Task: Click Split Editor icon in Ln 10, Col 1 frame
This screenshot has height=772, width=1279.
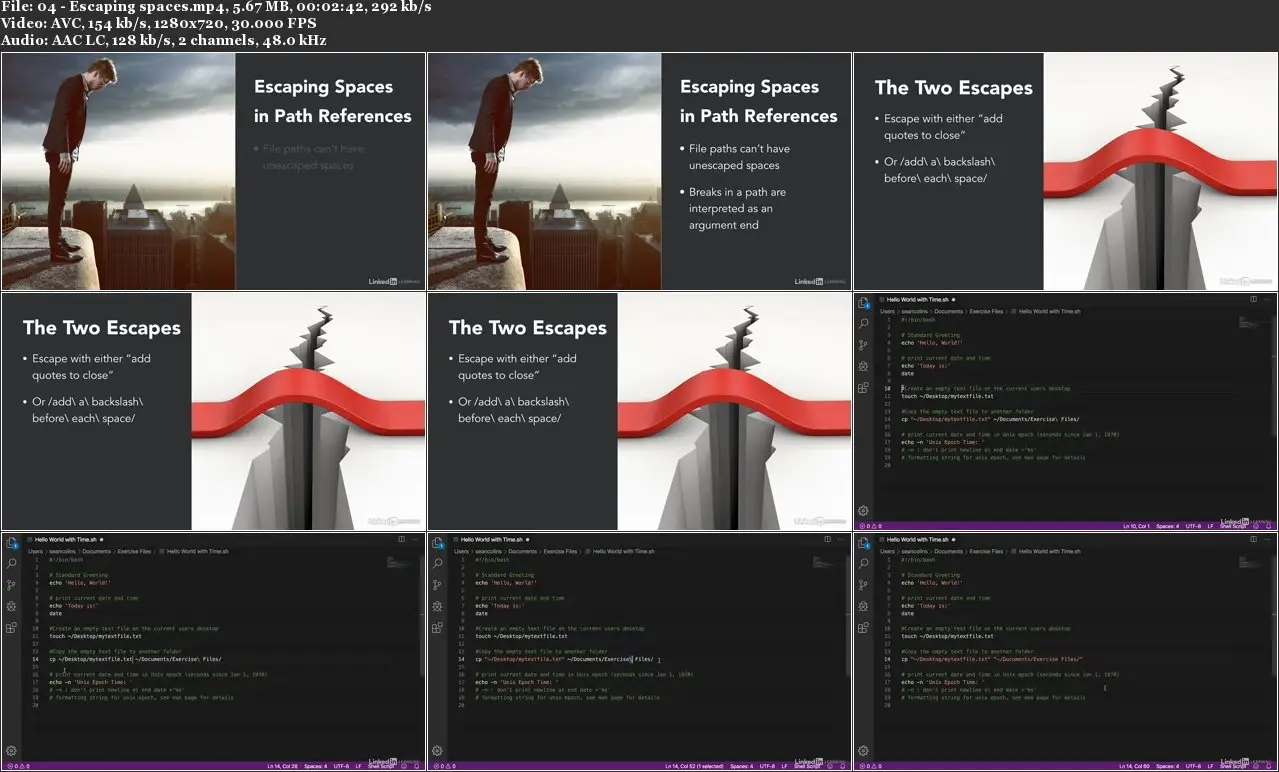Action: [1254, 299]
